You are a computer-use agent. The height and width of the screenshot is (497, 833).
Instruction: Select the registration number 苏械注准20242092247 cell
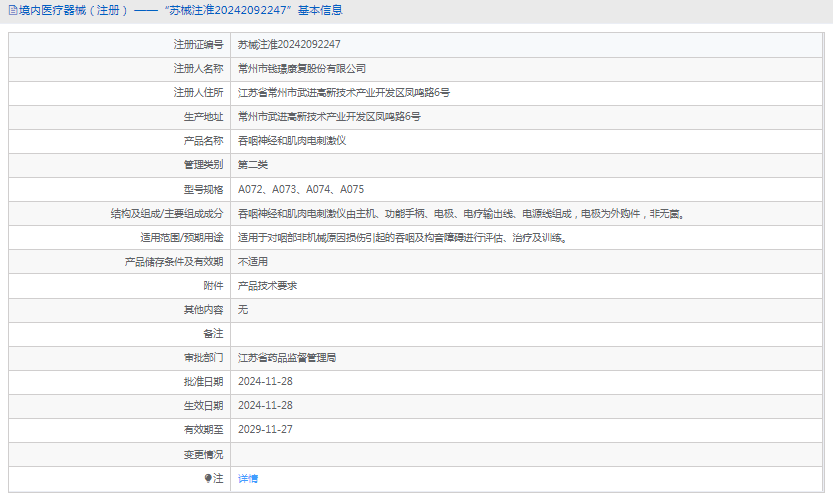point(289,45)
